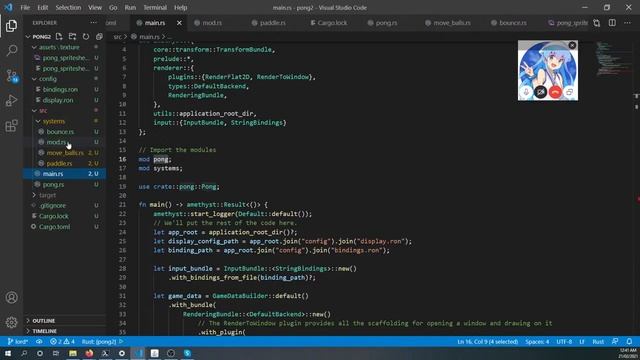Open notifications bell in status bar
This screenshot has height=360, width=640.
click(629, 342)
